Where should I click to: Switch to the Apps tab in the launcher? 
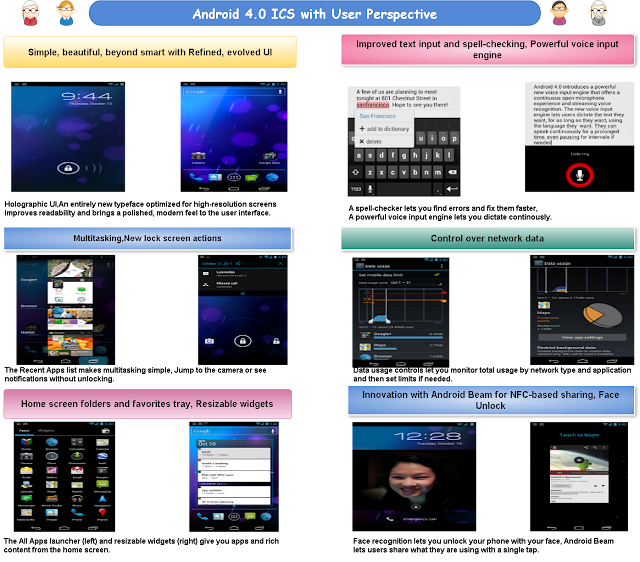pyautogui.click(x=24, y=431)
